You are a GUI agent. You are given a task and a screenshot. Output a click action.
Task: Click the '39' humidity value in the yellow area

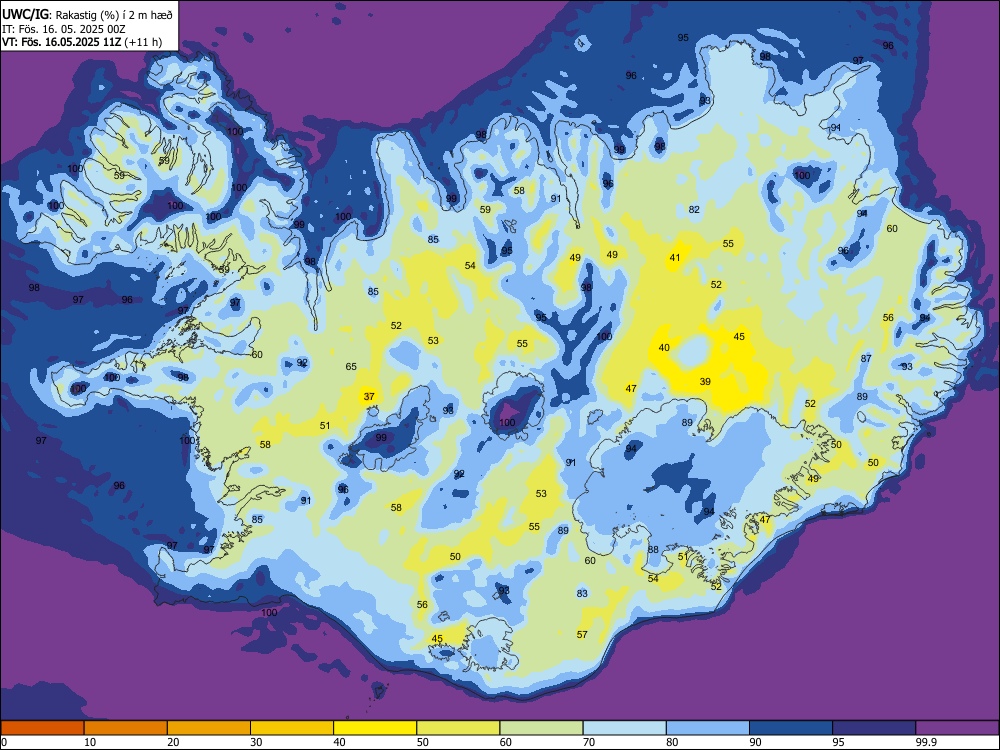[x=705, y=381]
